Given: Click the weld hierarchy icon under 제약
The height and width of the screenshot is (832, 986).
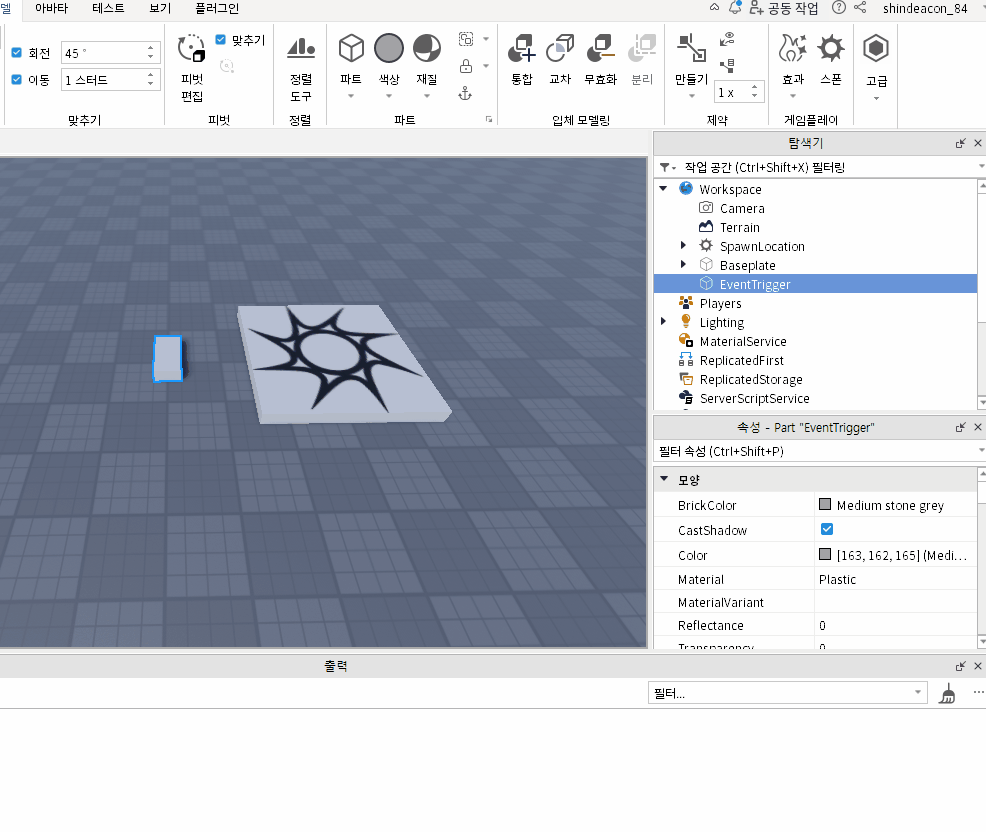Looking at the screenshot, I should pos(727,65).
